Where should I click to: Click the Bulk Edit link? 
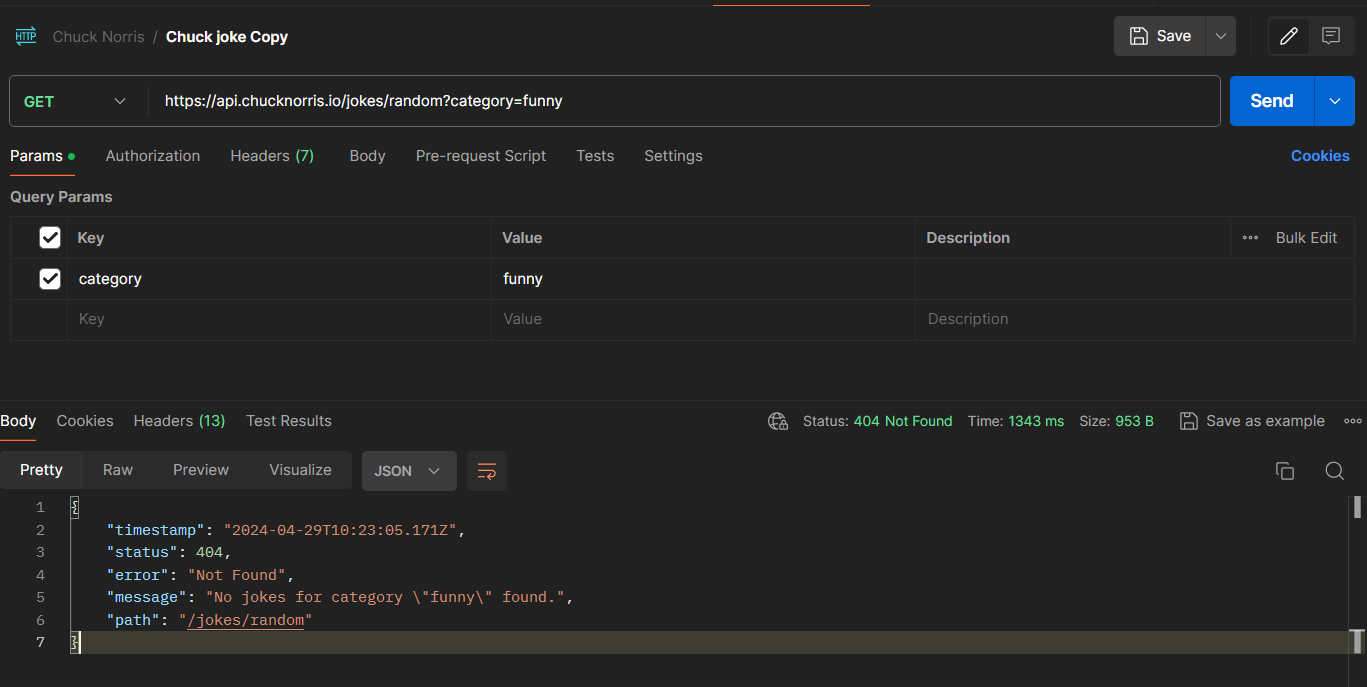pyautogui.click(x=1306, y=238)
